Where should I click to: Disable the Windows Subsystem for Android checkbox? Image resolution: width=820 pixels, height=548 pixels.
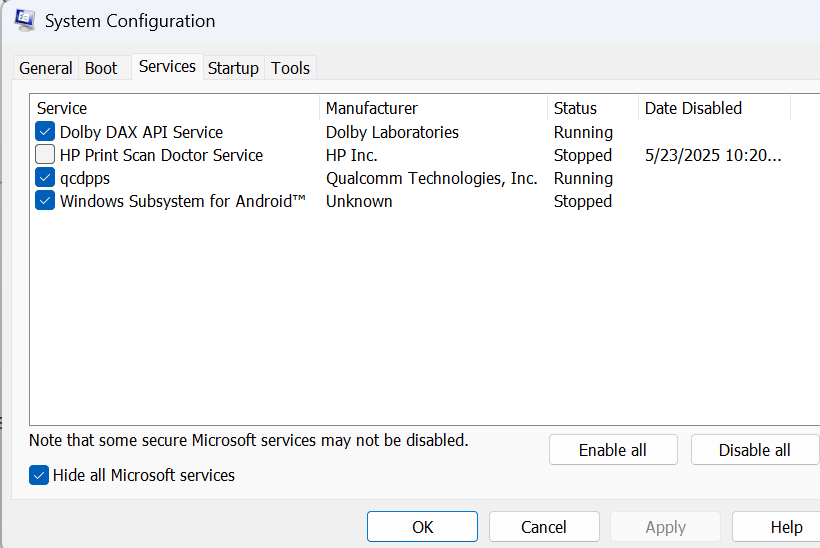pyautogui.click(x=45, y=201)
